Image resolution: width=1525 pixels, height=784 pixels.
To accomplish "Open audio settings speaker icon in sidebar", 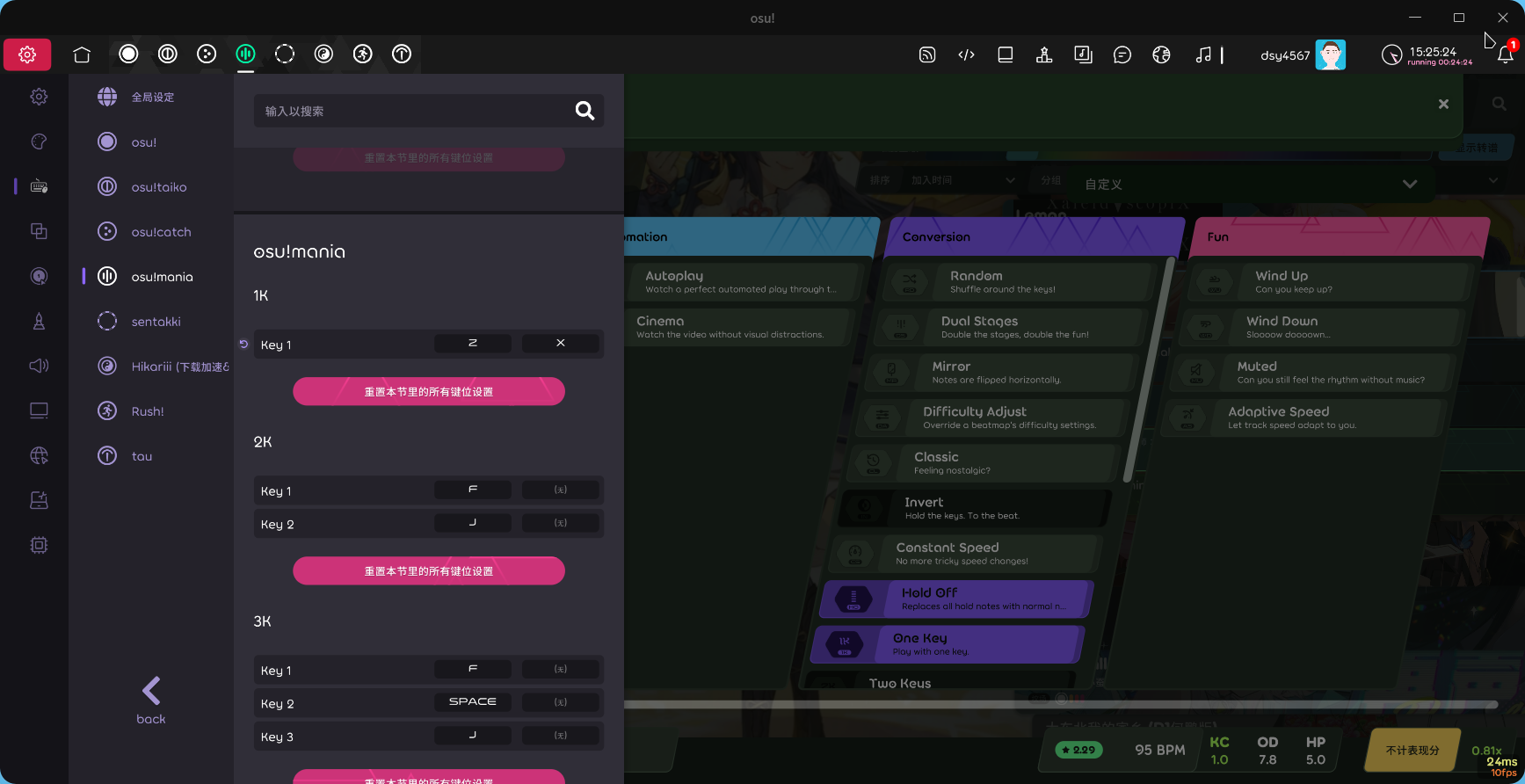I will (x=39, y=366).
